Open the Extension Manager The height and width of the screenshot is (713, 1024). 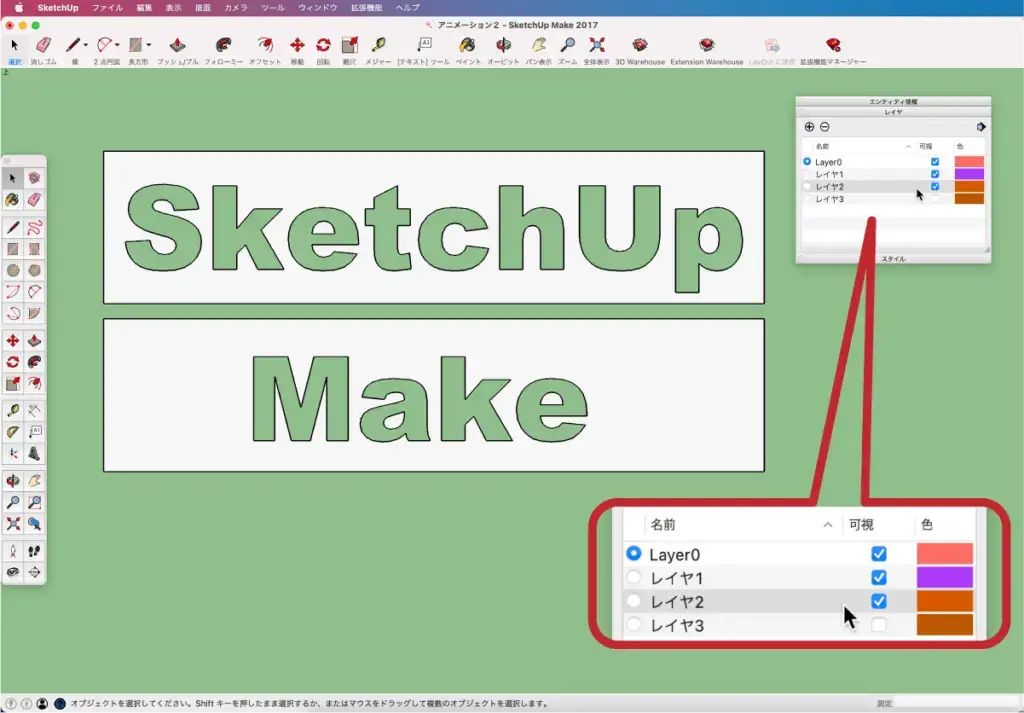point(832,46)
